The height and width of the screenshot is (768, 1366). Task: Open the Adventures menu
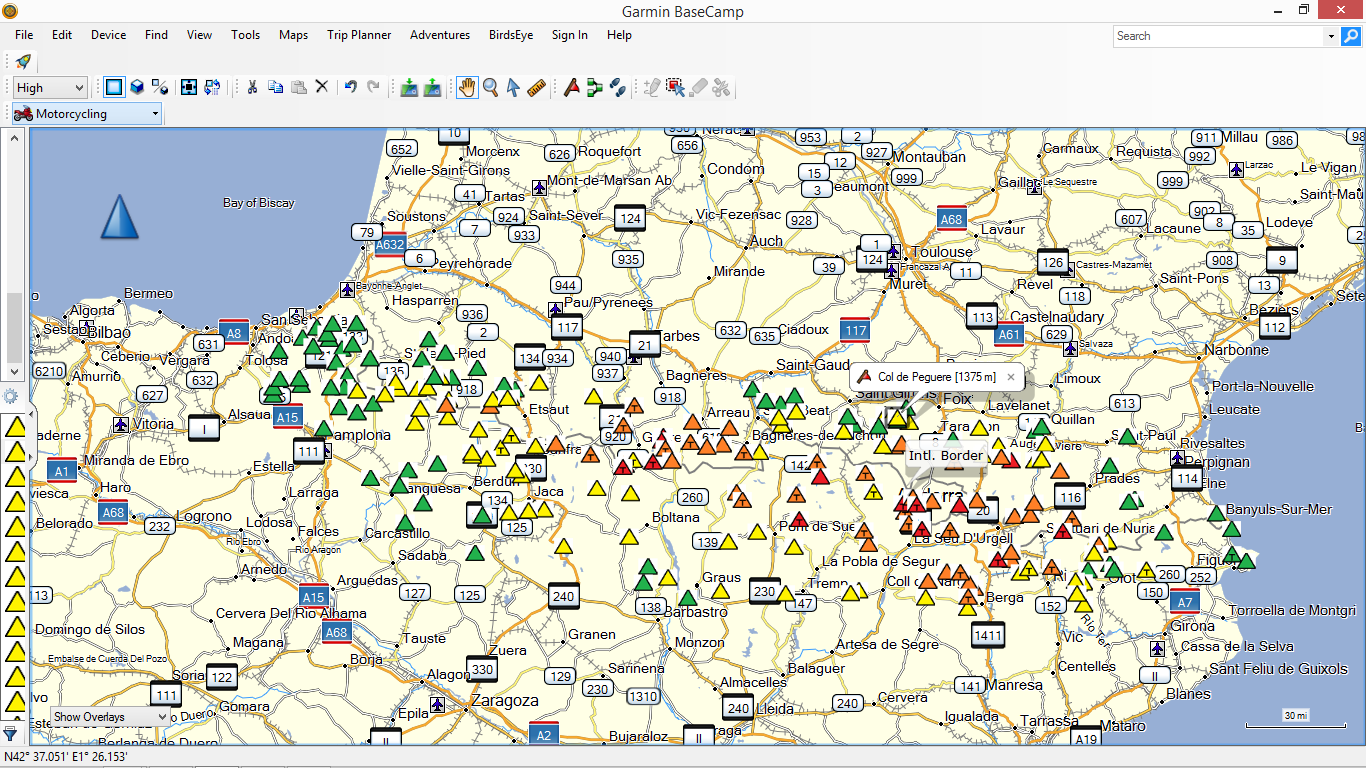click(440, 35)
